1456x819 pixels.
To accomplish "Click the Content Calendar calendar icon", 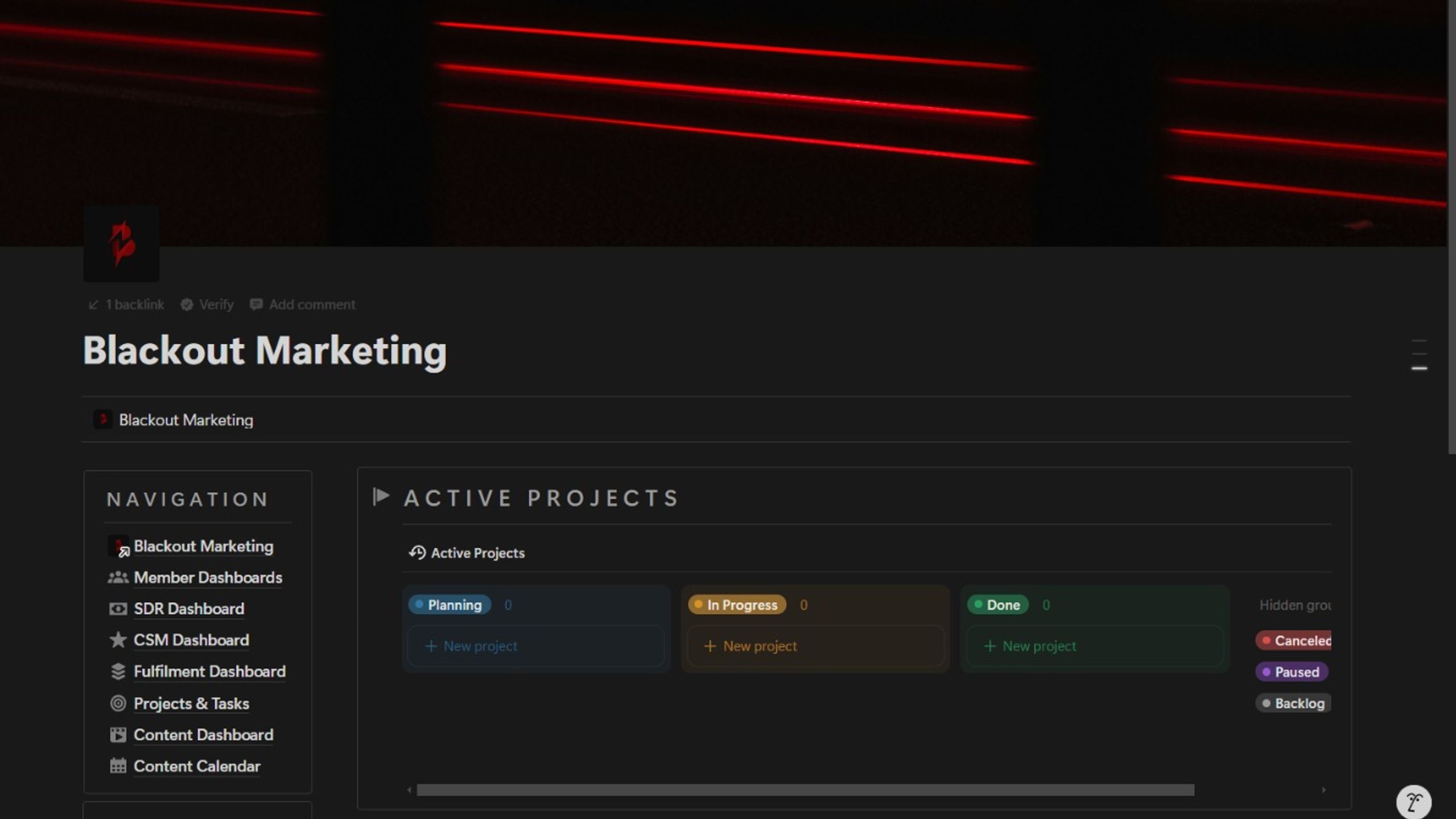I will (118, 766).
